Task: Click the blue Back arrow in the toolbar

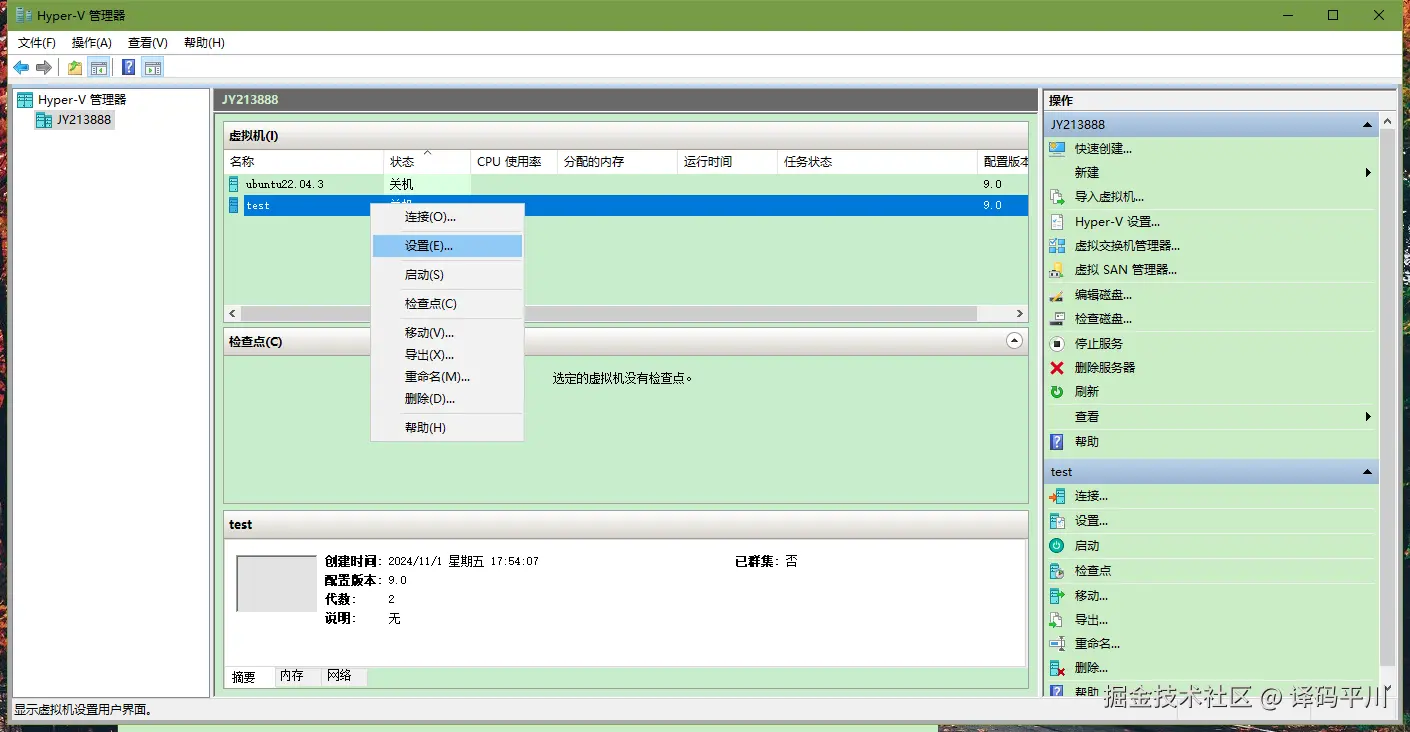Action: pos(21,68)
